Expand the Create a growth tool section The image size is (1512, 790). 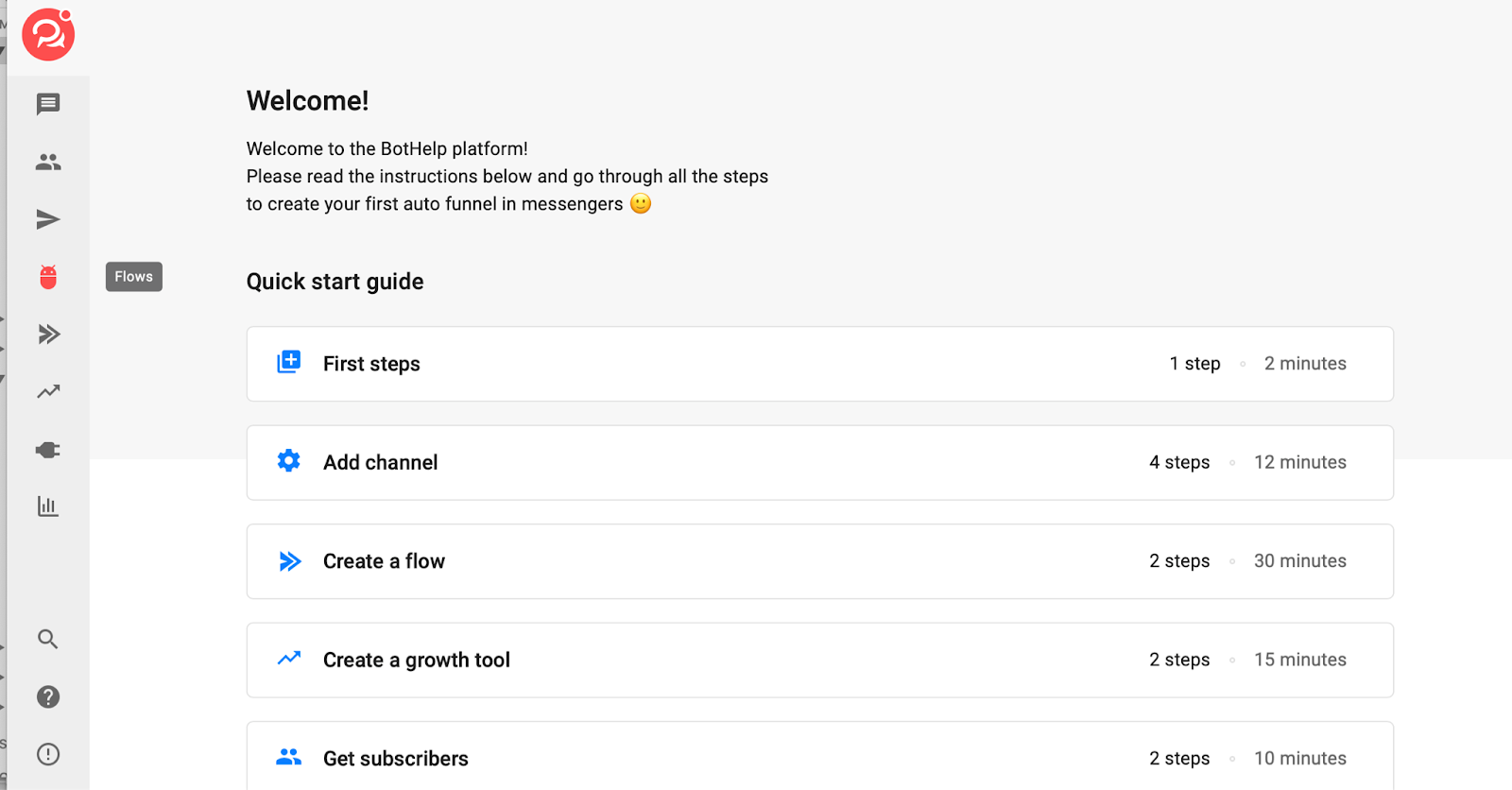[819, 660]
